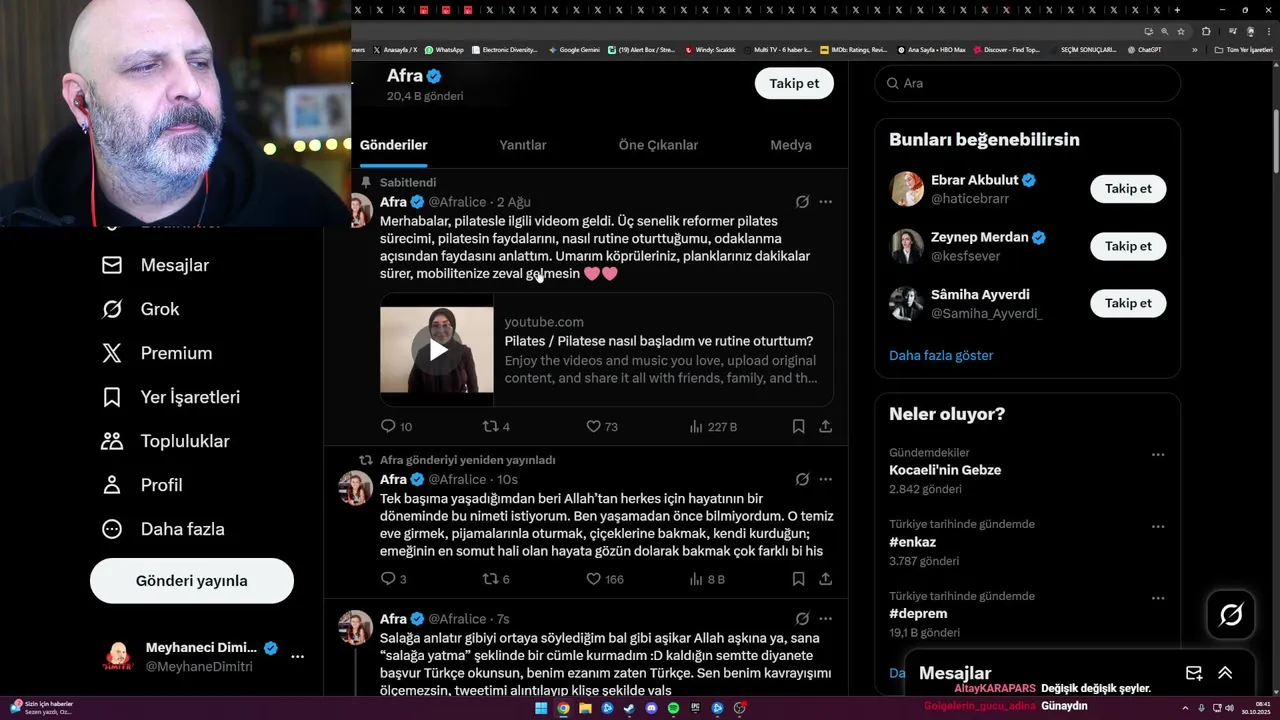This screenshot has width=1280, height=720.
Task: Like the post with 166 likes
Action: (593, 579)
